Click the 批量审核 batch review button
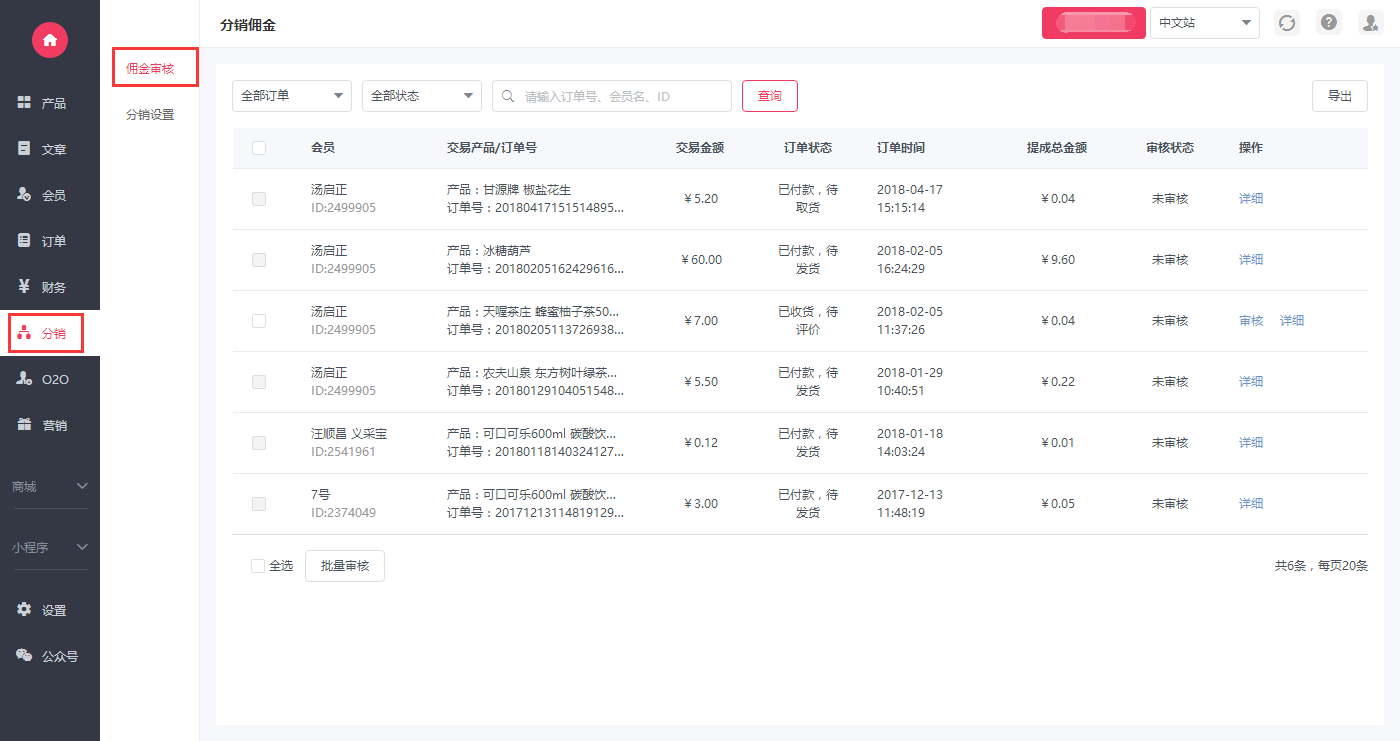The width and height of the screenshot is (1400, 741). pyautogui.click(x=345, y=566)
